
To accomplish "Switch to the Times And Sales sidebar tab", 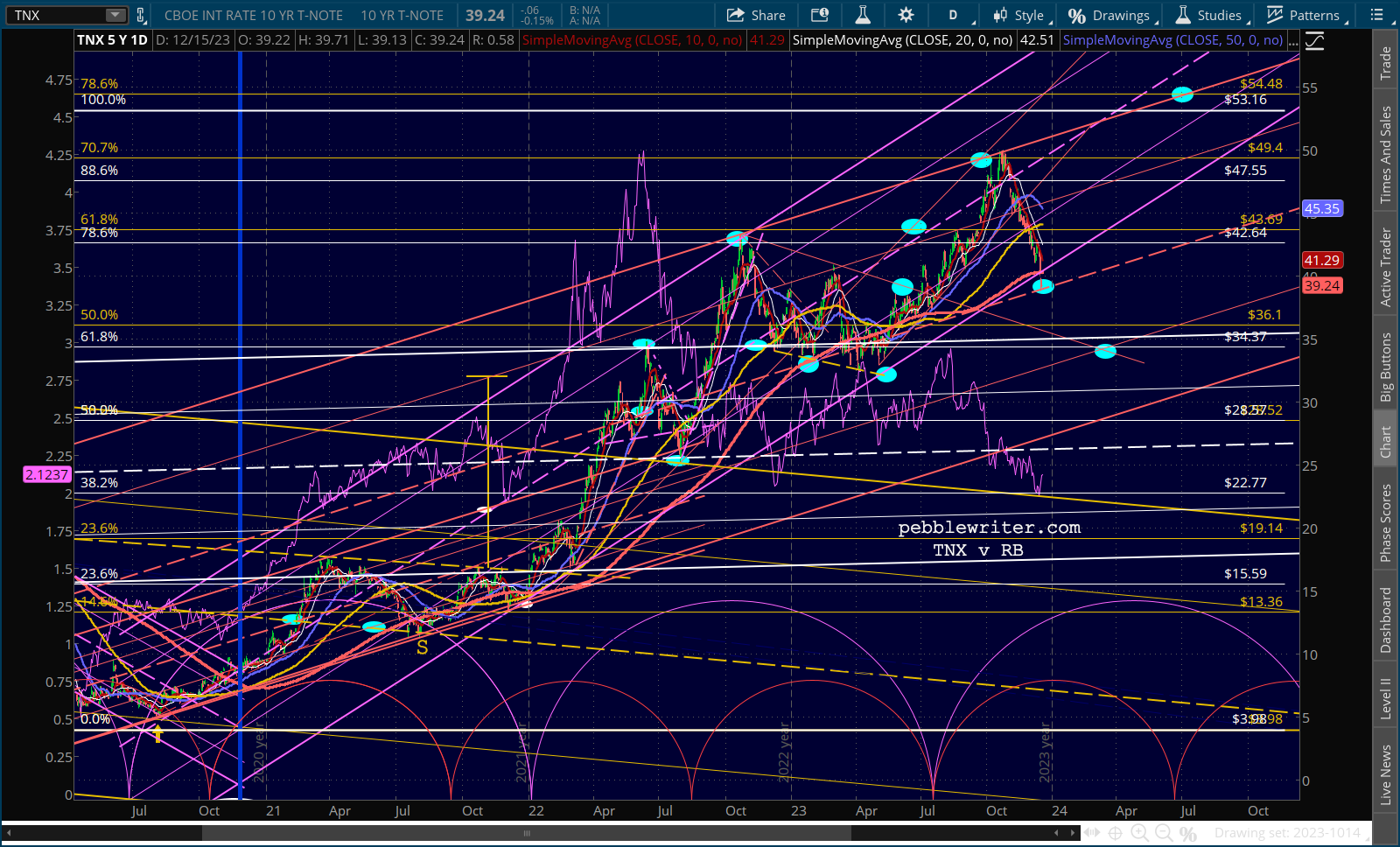I will click(x=1385, y=155).
